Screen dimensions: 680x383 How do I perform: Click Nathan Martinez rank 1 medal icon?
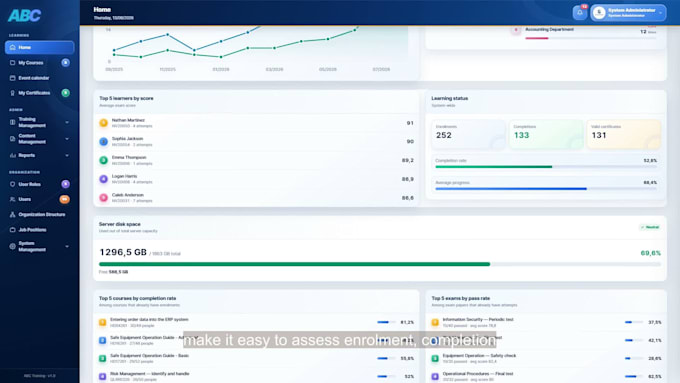pos(103,123)
